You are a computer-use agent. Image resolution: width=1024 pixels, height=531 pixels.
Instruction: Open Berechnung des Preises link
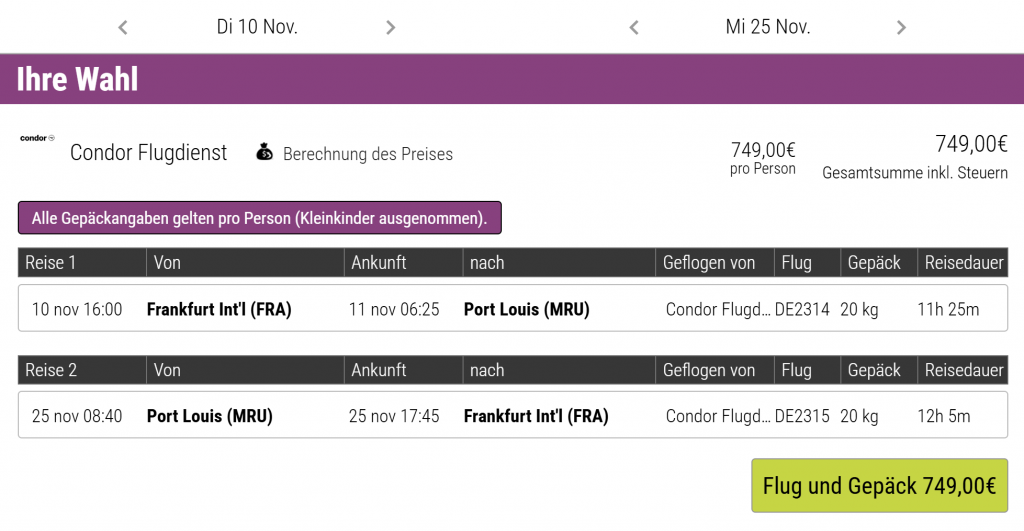[367, 154]
